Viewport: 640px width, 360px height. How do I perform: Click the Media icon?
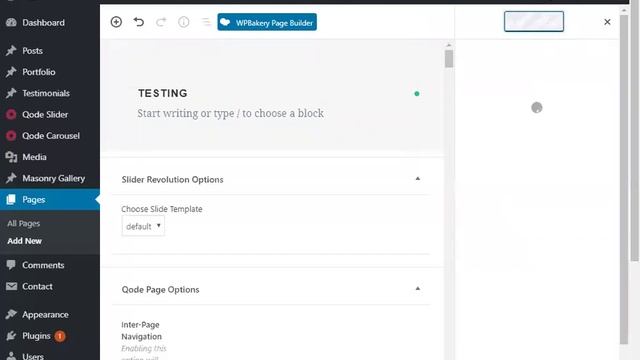[x=11, y=157]
